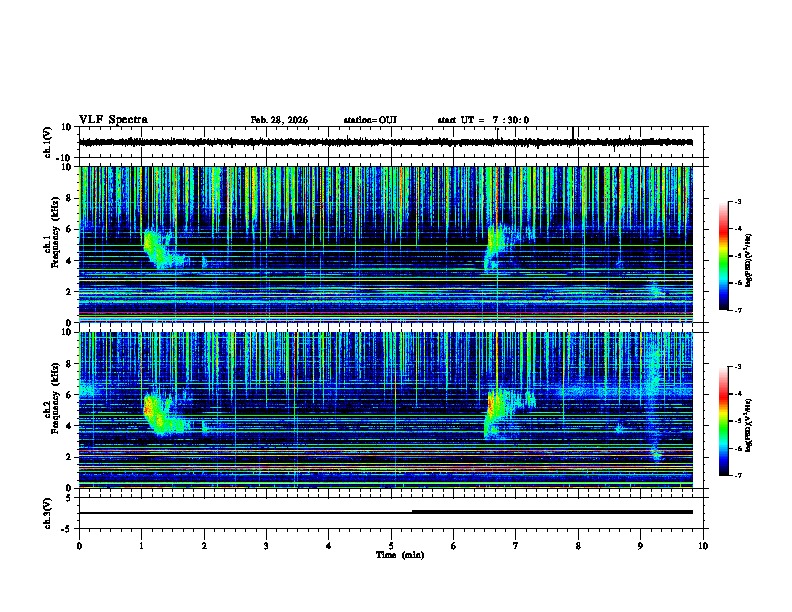The image size is (792, 612).
Task: Click the "VLF Spectra" plot title
Action: pyautogui.click(x=113, y=120)
